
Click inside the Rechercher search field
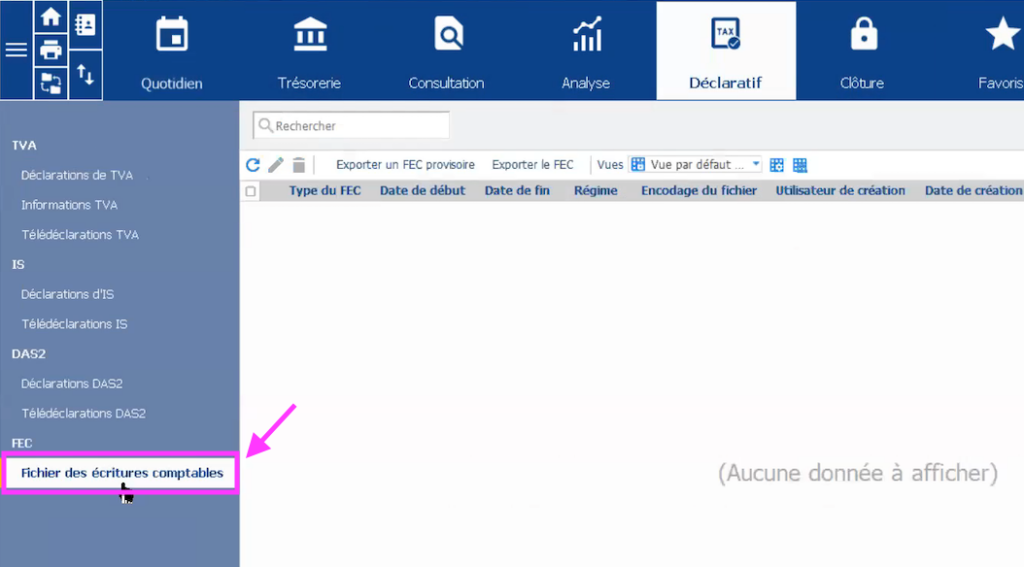point(351,125)
